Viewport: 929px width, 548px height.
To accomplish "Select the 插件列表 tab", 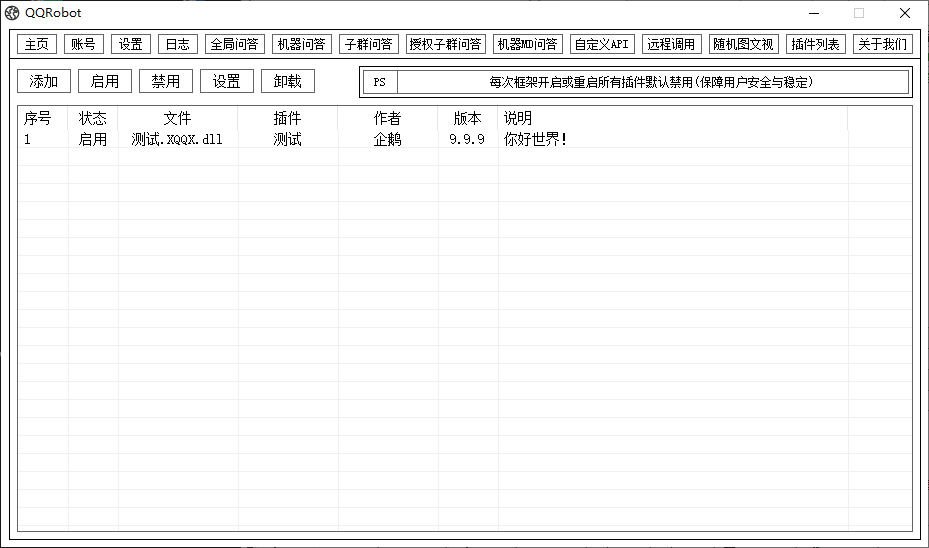I will point(816,44).
